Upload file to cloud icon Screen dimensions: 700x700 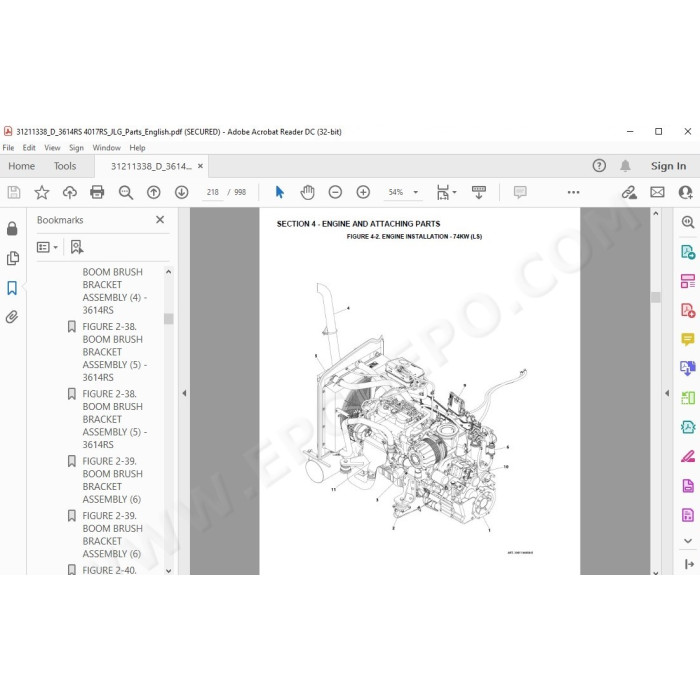(70, 192)
